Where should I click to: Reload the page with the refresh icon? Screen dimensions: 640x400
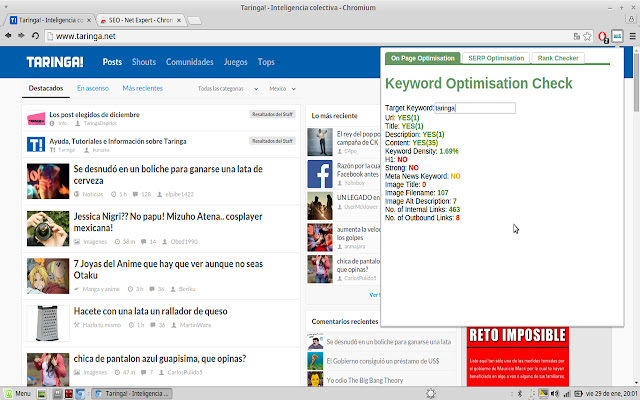point(36,36)
